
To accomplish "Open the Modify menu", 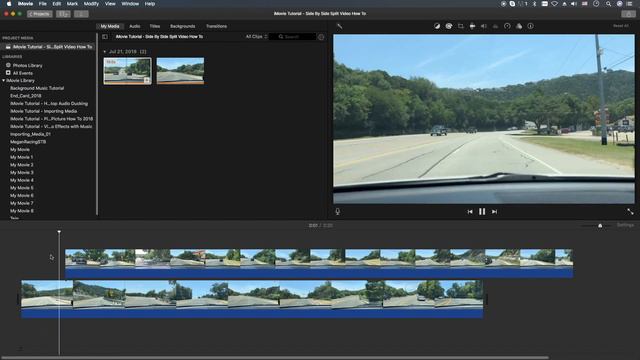I will click(x=91, y=4).
